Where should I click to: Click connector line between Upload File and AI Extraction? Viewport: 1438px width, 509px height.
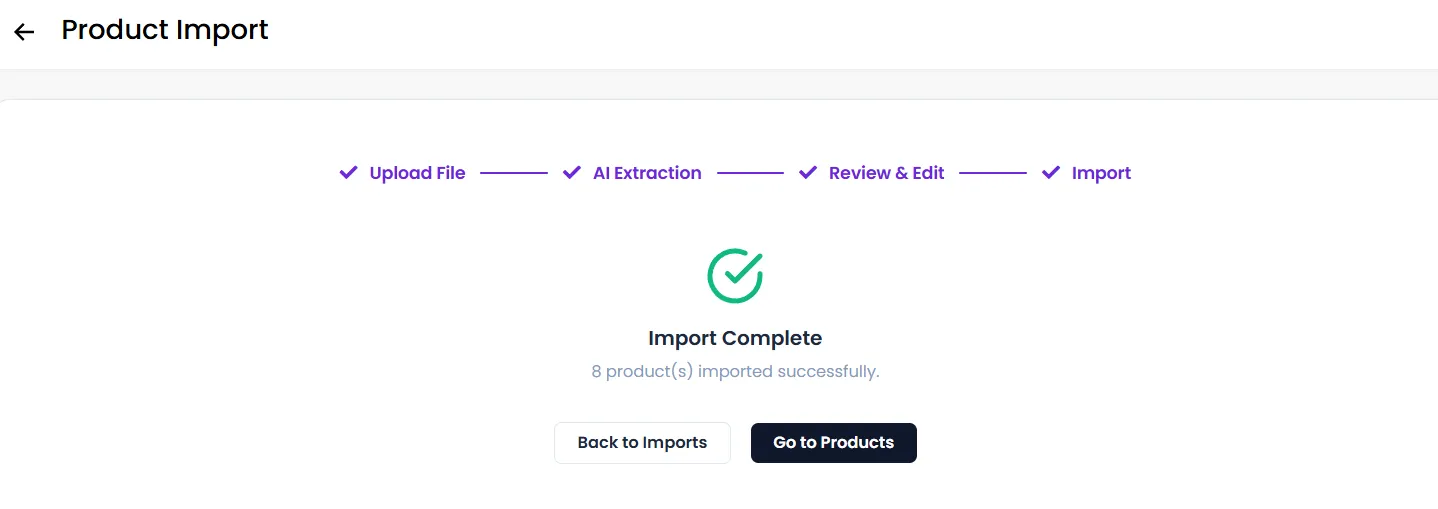click(x=514, y=173)
